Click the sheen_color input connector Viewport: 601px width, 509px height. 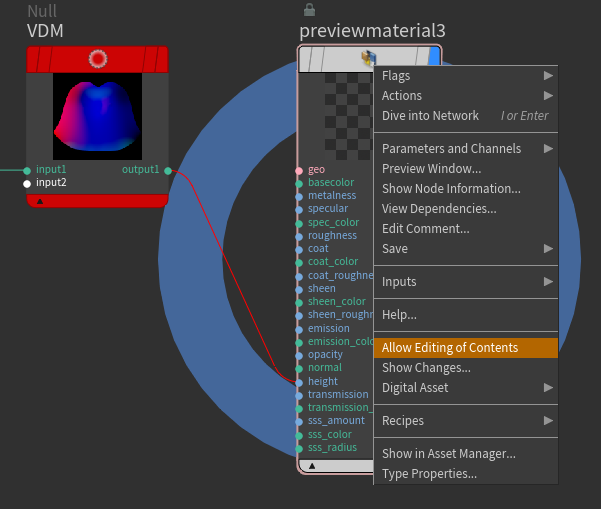click(299, 302)
